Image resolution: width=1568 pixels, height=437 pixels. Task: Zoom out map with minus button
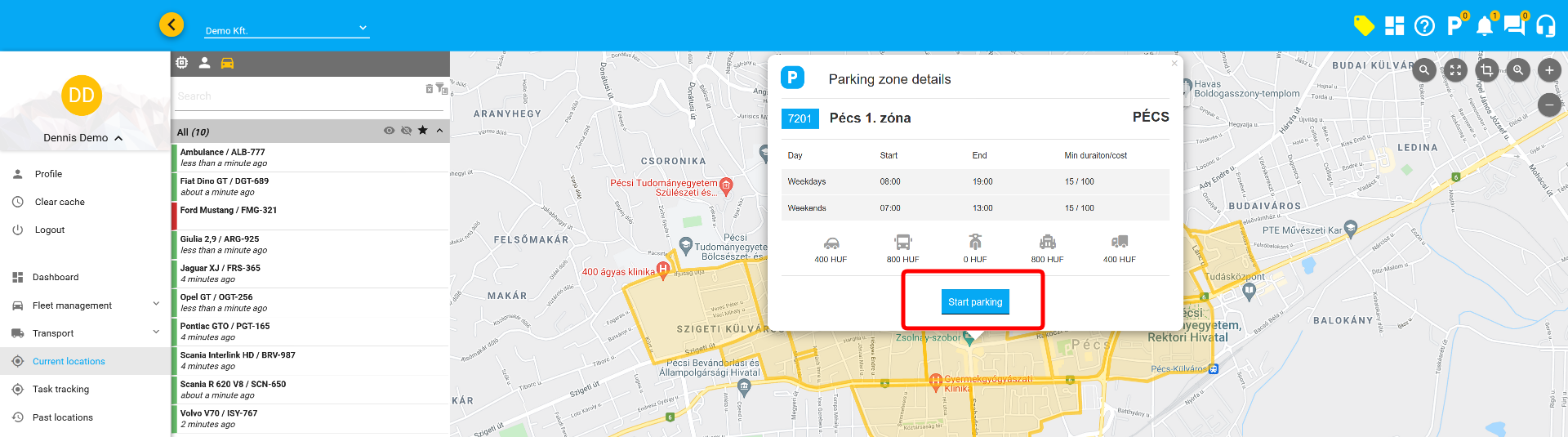pos(1548,105)
